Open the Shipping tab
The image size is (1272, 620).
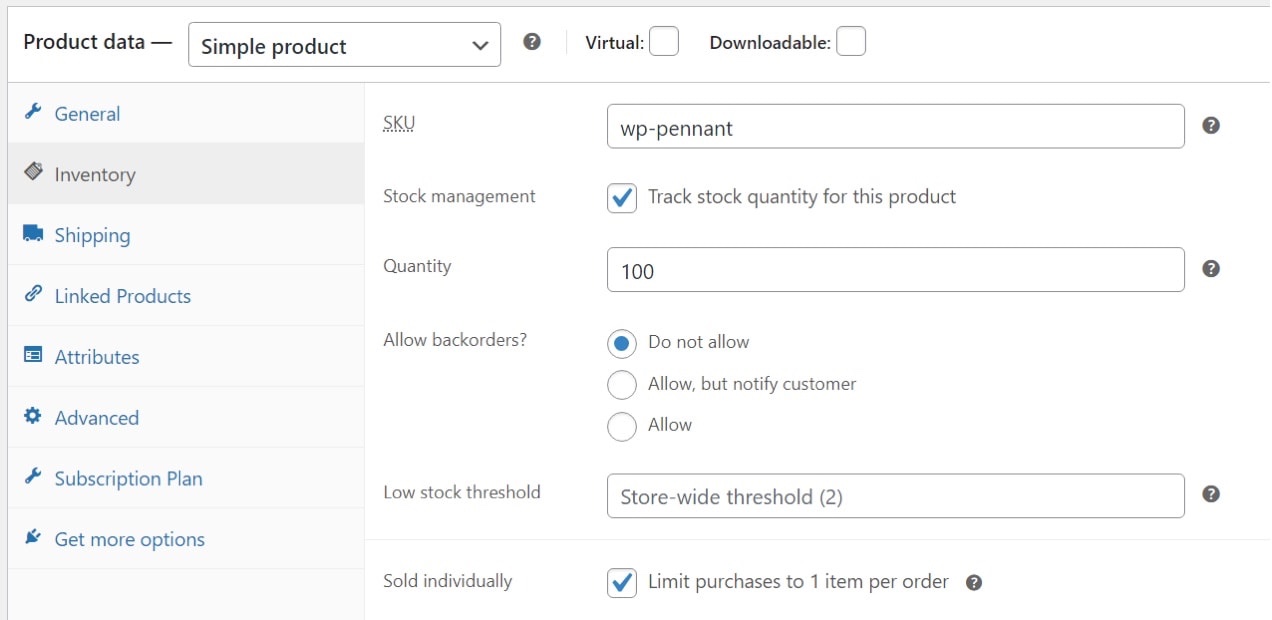[x=186, y=235]
